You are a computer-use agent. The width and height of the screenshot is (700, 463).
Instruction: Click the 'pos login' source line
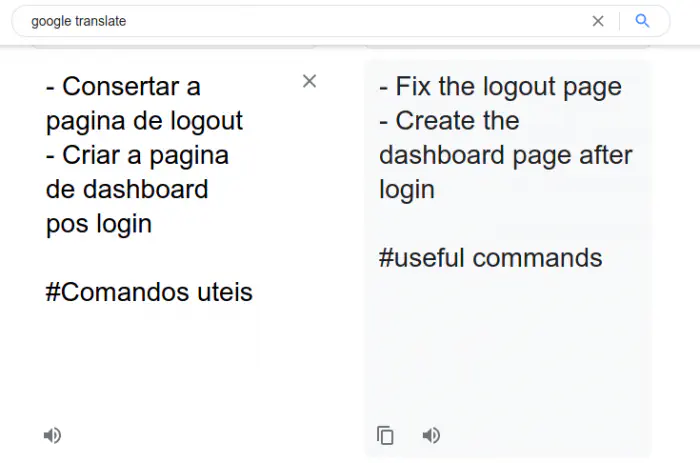[x=98, y=223]
